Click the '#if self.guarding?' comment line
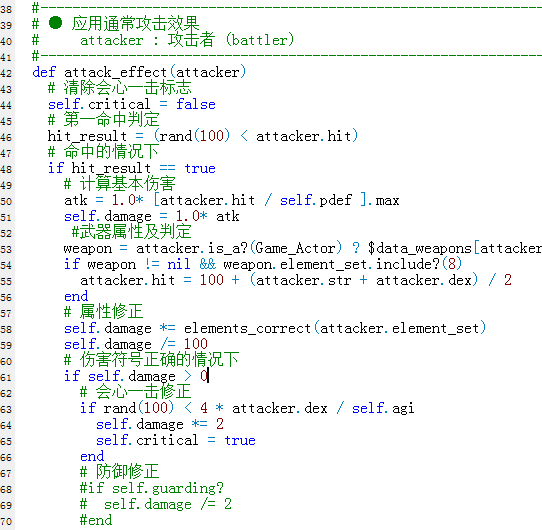The image size is (542, 530). click(152, 488)
